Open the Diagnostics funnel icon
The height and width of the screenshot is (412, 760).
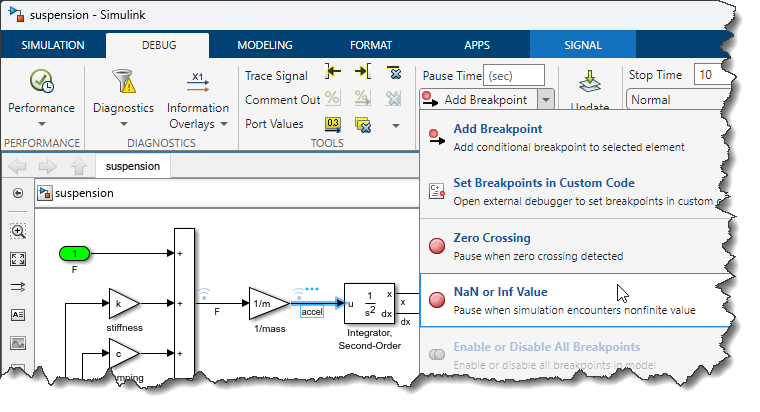[124, 81]
